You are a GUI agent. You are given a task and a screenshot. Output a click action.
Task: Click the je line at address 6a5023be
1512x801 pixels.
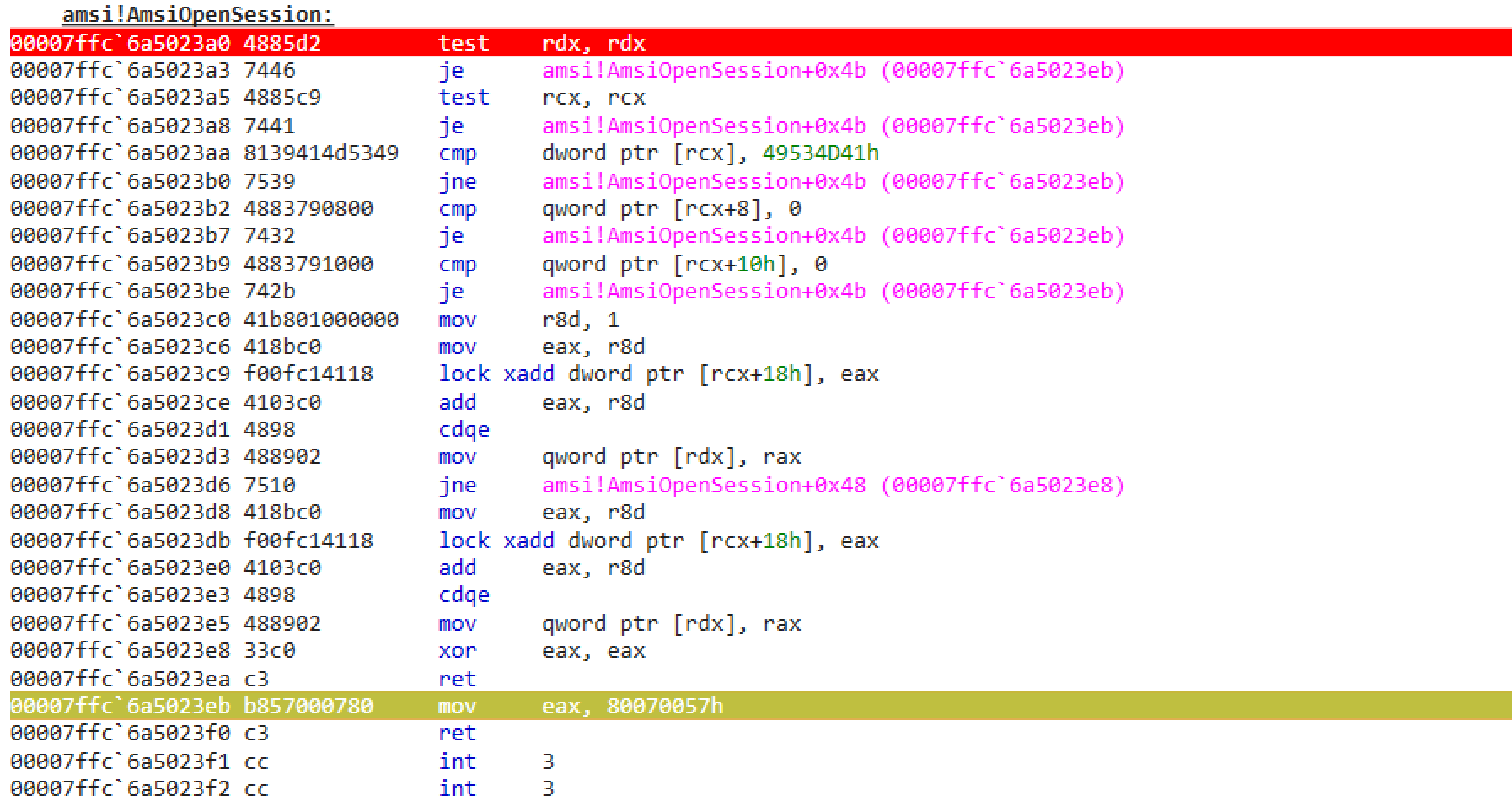[x=567, y=292]
